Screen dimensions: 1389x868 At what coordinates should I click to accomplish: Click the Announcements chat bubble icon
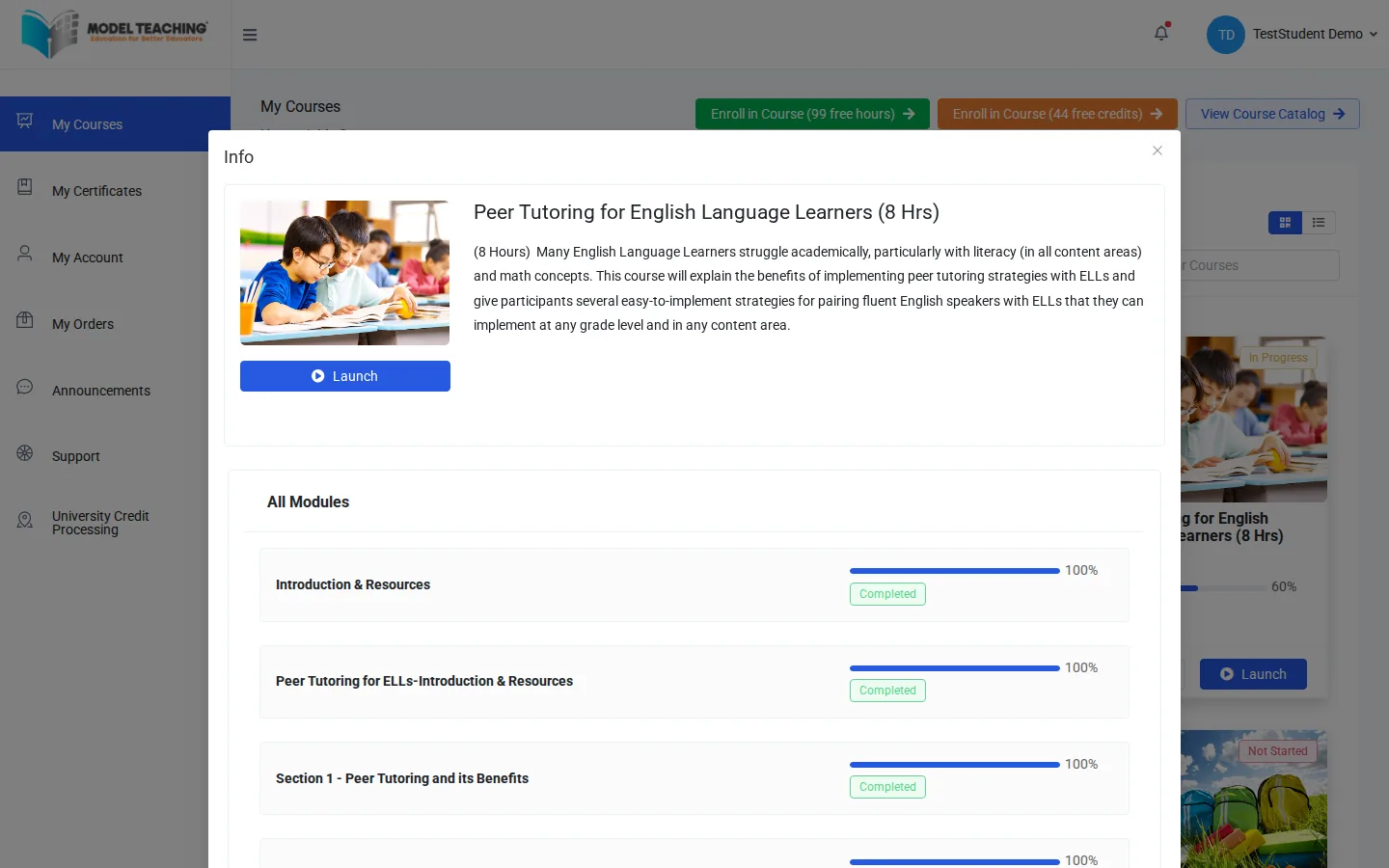pos(25,387)
